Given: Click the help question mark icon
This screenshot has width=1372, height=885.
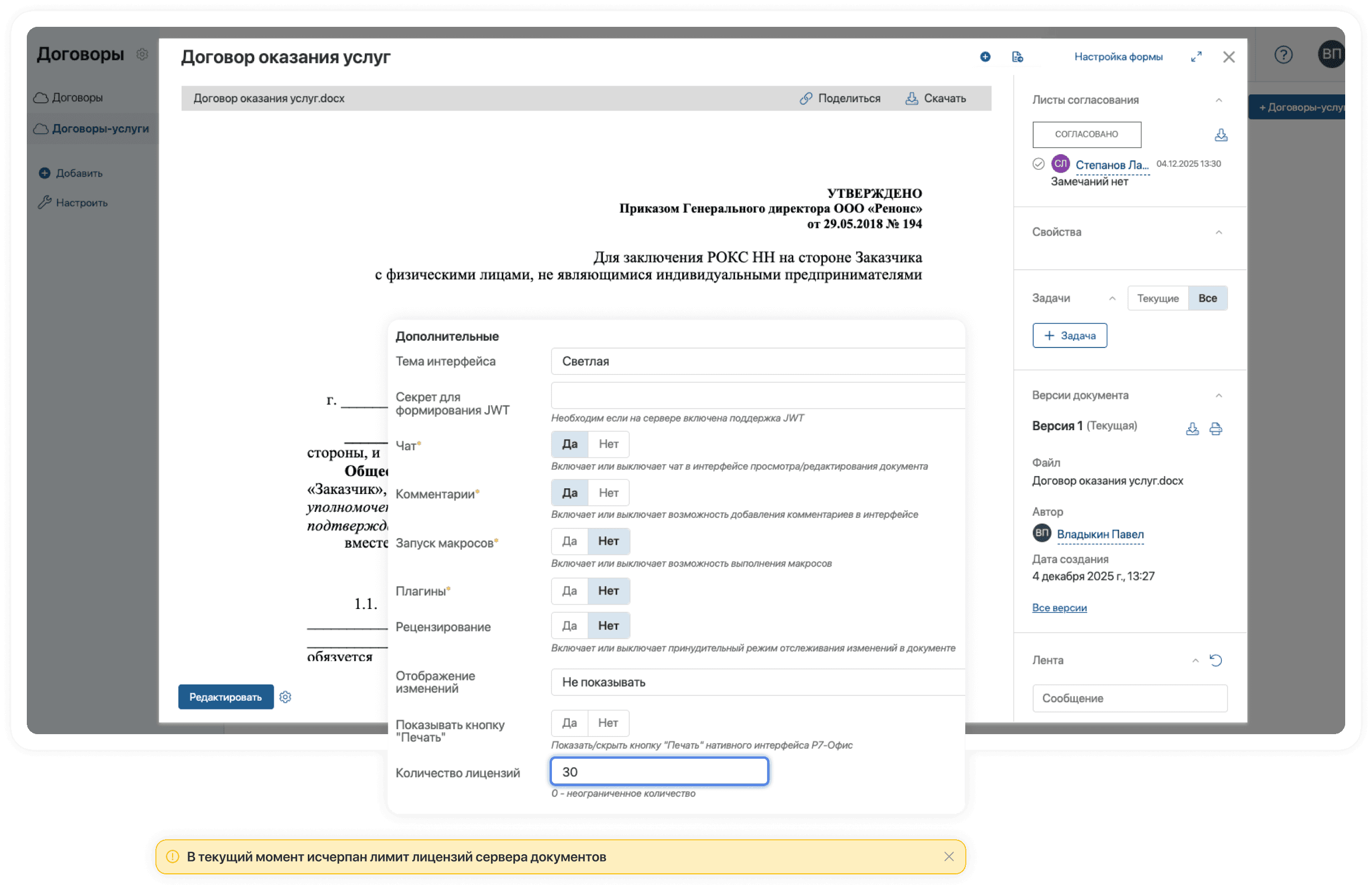Looking at the screenshot, I should (x=1283, y=55).
